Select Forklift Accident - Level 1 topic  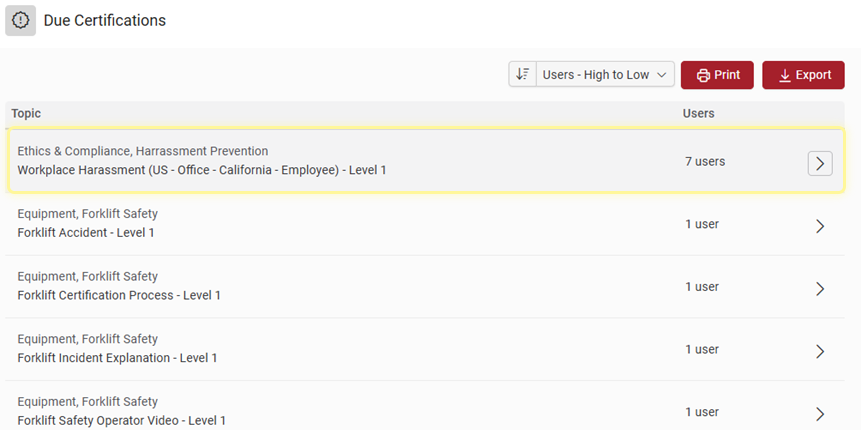(x=86, y=233)
